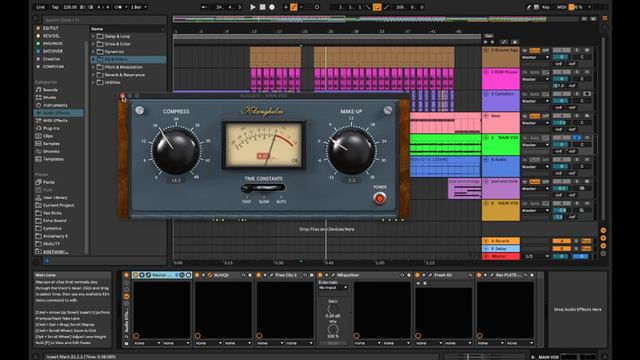
Task: Arm the global Record button
Action: tap(272, 7)
